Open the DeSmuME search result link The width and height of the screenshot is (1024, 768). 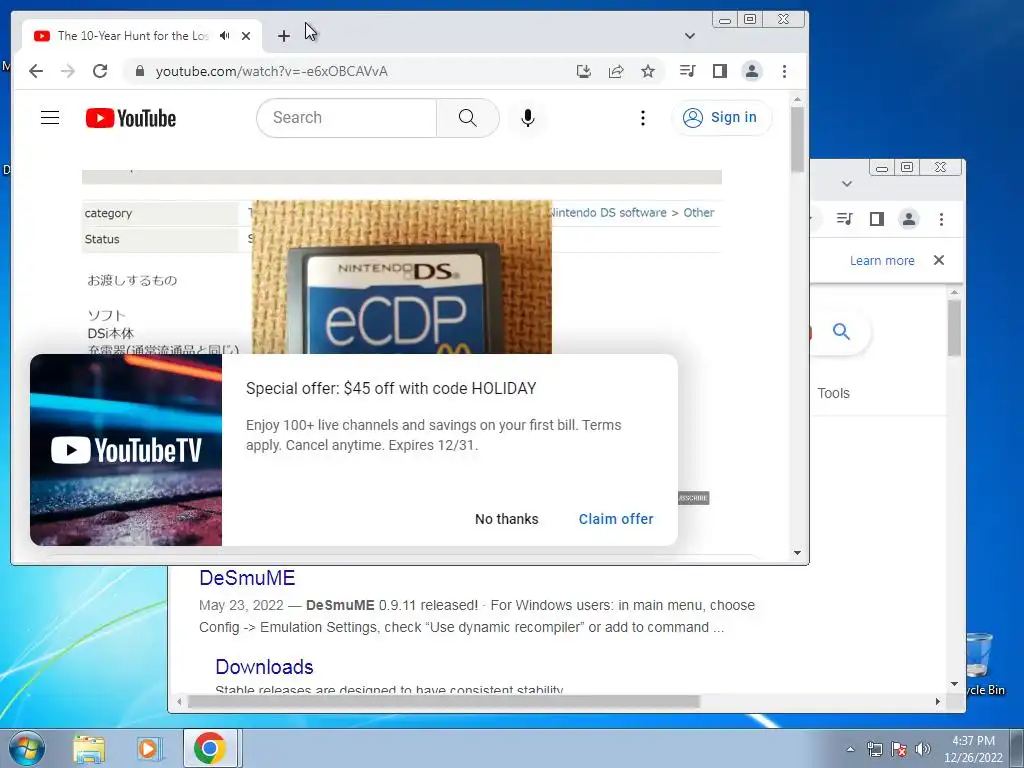(247, 578)
